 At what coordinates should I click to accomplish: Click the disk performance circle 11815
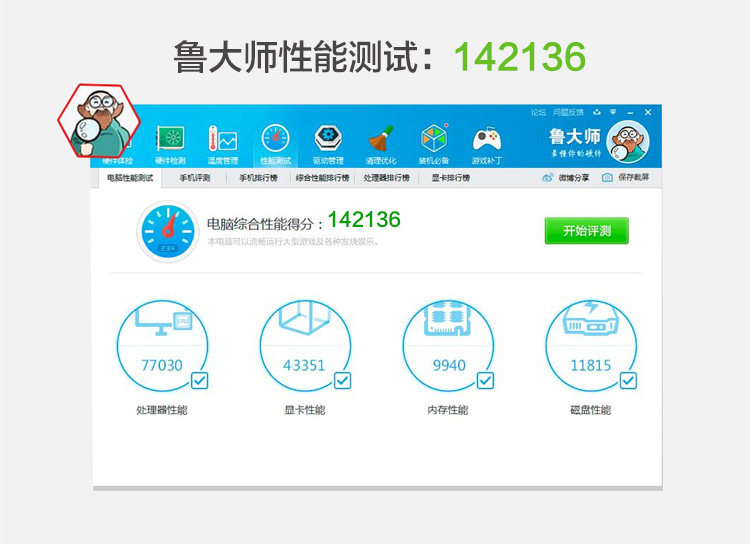[x=591, y=346]
